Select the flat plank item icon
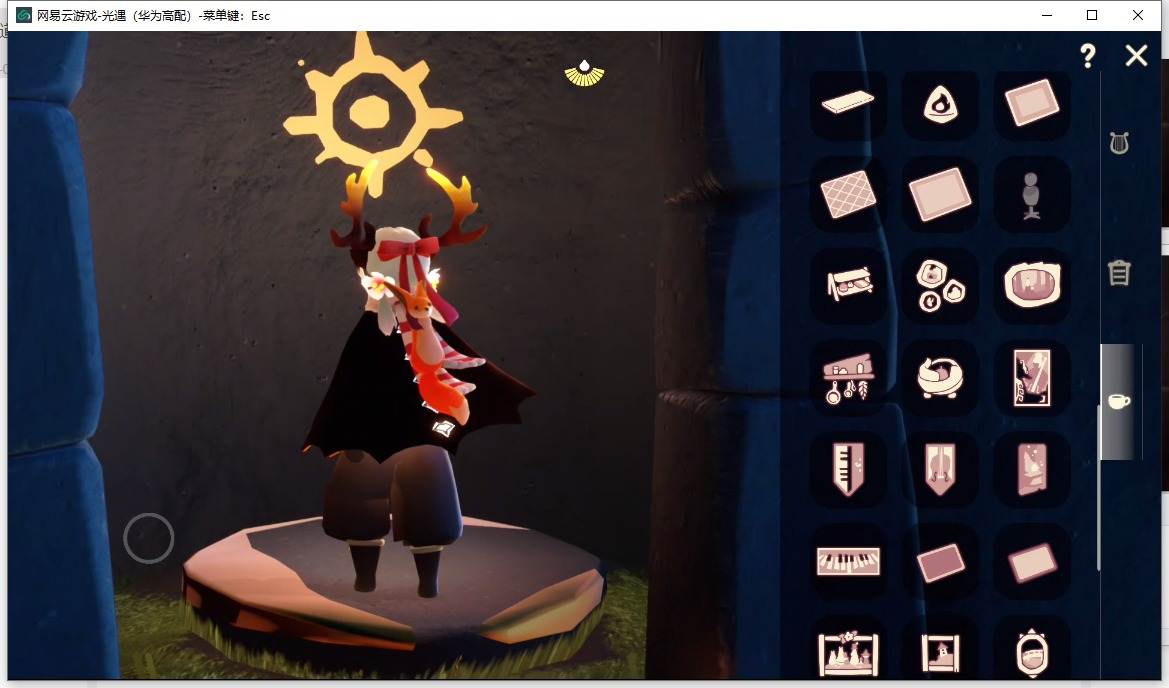Screen dimensions: 1169x688 [x=848, y=102]
